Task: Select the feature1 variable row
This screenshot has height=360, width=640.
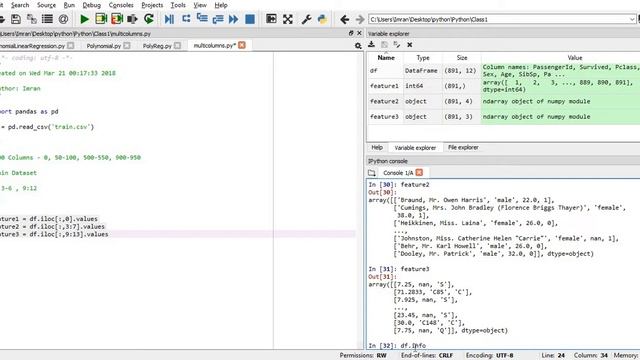Action: click(x=504, y=86)
